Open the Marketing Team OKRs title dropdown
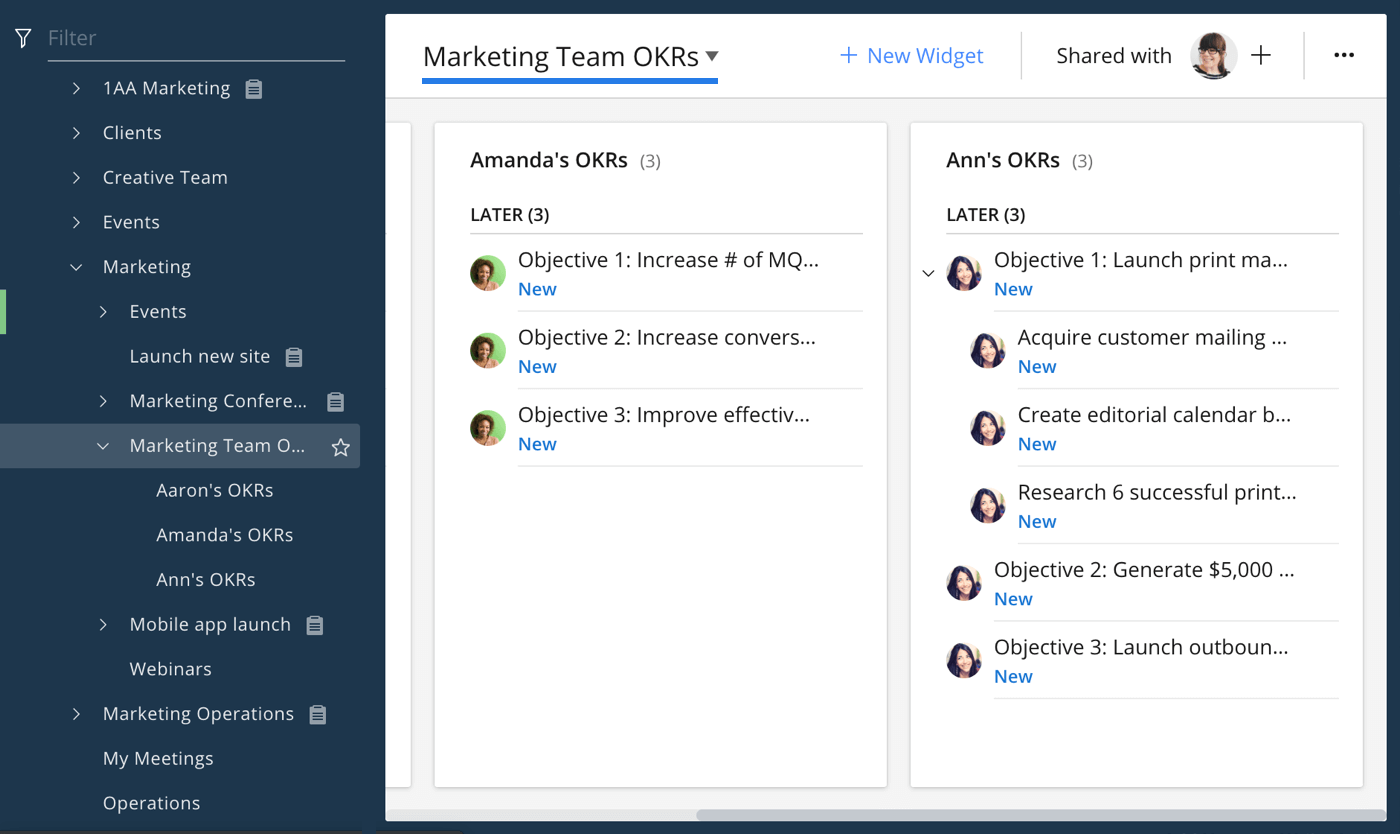The width and height of the screenshot is (1400, 834). pos(711,57)
